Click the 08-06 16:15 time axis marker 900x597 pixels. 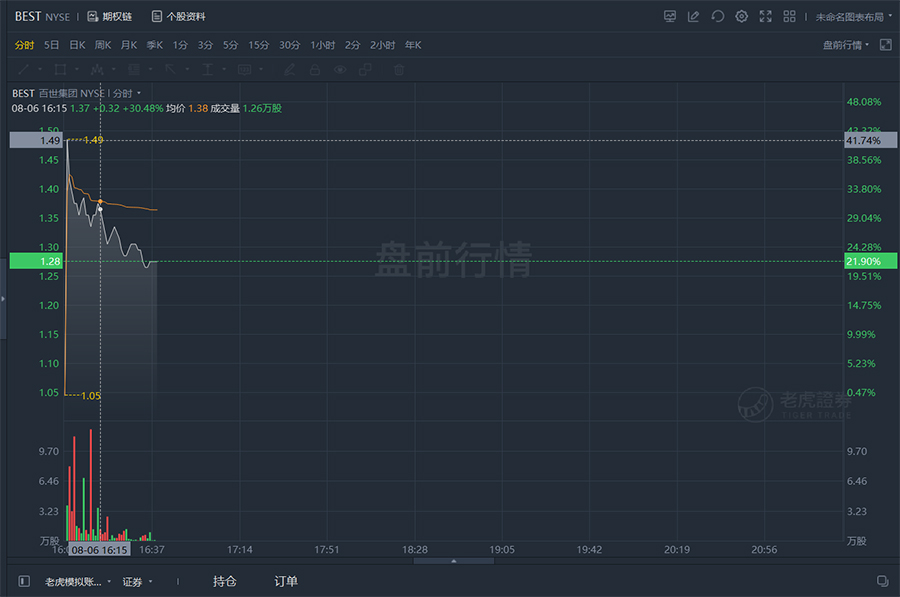point(99,550)
